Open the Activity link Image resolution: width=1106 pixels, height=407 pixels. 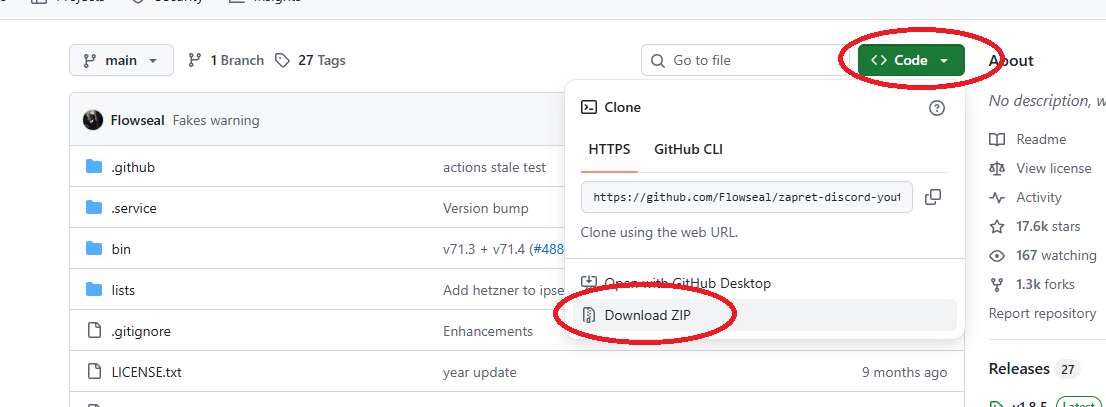pos(1038,198)
